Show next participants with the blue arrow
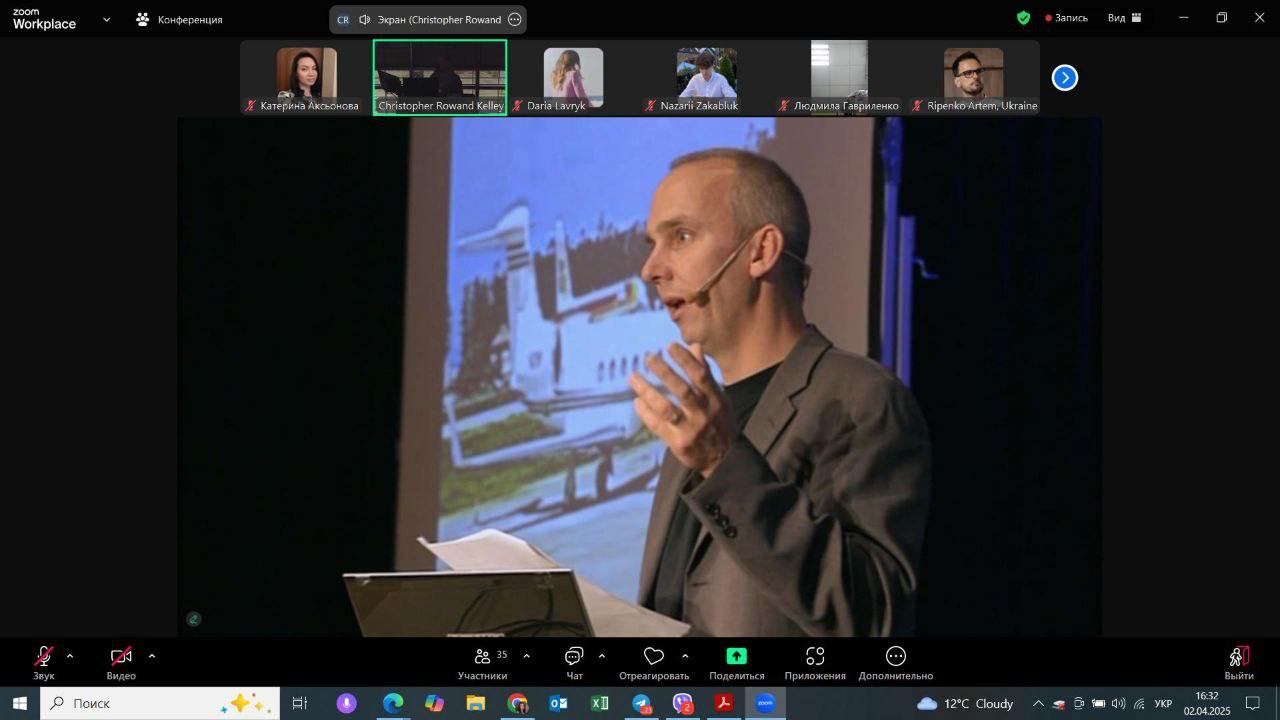 click(x=1065, y=78)
